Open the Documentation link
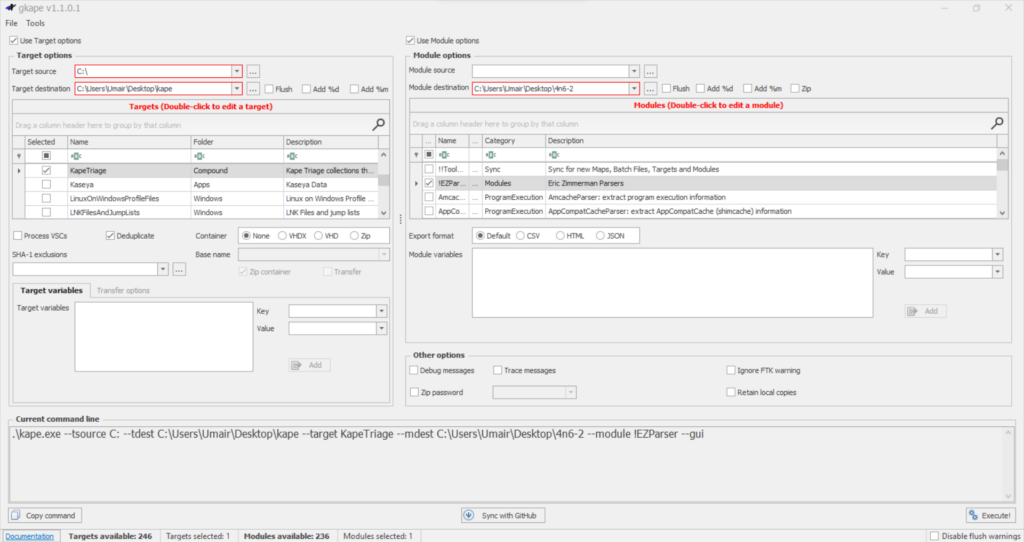Viewport: 1024px width, 542px height. pos(29,536)
